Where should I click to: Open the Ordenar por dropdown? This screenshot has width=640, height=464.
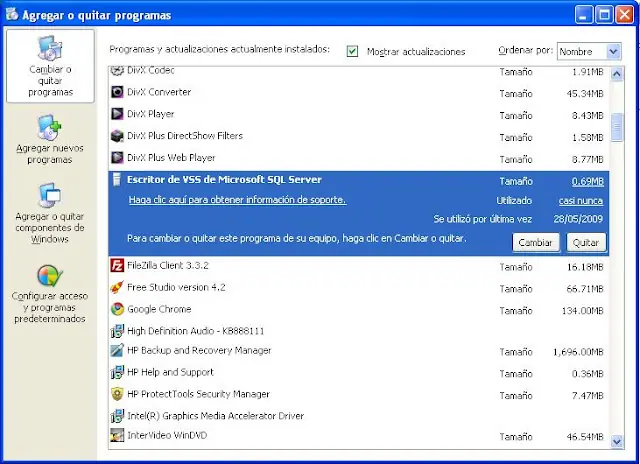click(x=589, y=51)
